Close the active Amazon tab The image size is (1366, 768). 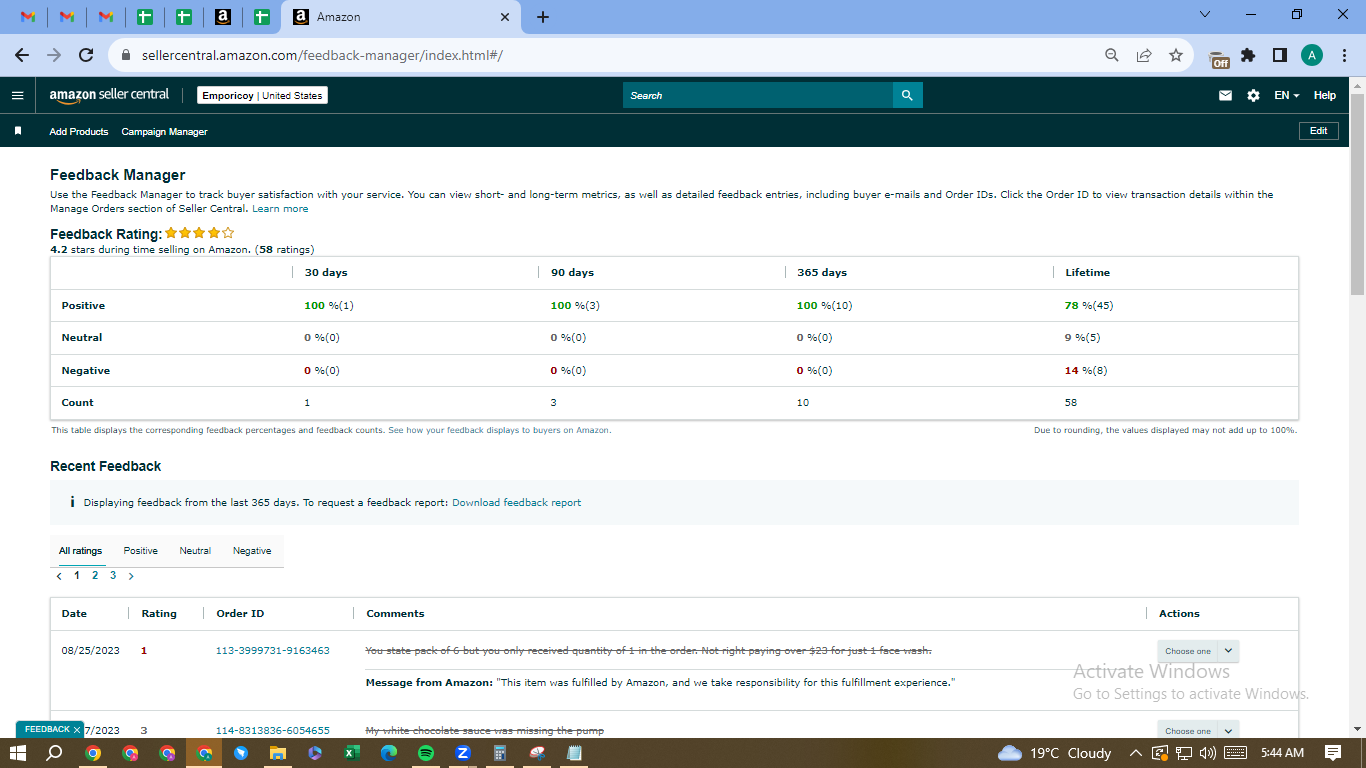coord(504,17)
